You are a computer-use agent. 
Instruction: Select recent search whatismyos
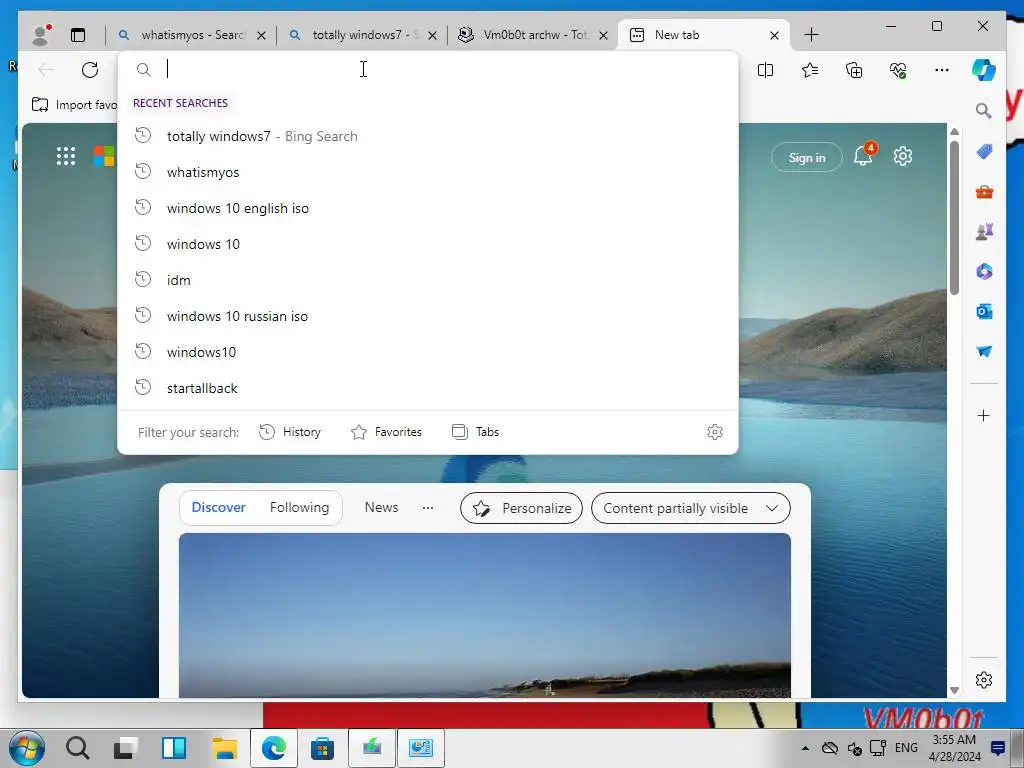[428, 172]
